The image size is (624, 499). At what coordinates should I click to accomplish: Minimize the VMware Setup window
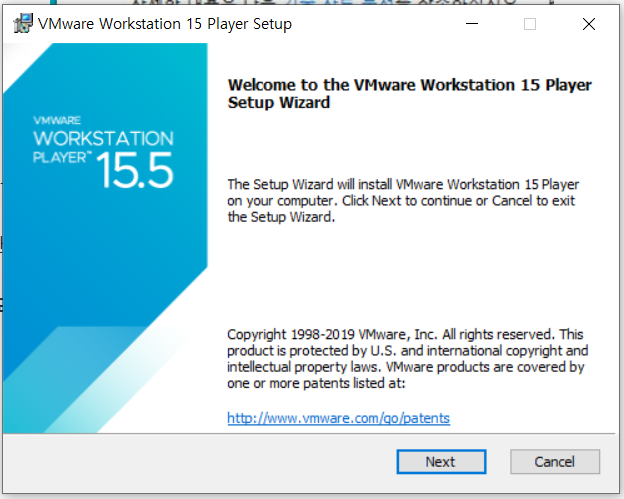[x=472, y=24]
